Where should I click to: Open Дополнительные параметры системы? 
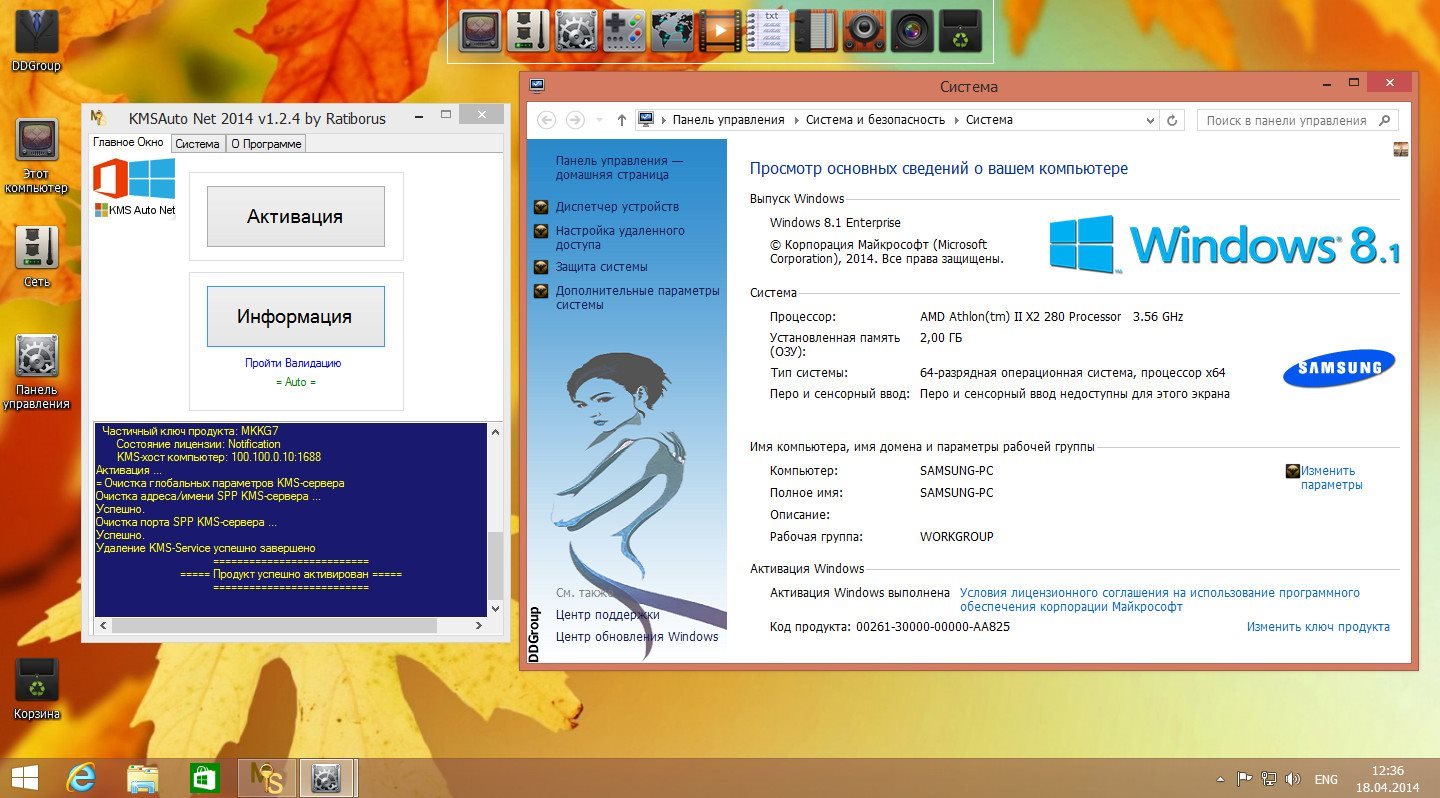point(637,298)
